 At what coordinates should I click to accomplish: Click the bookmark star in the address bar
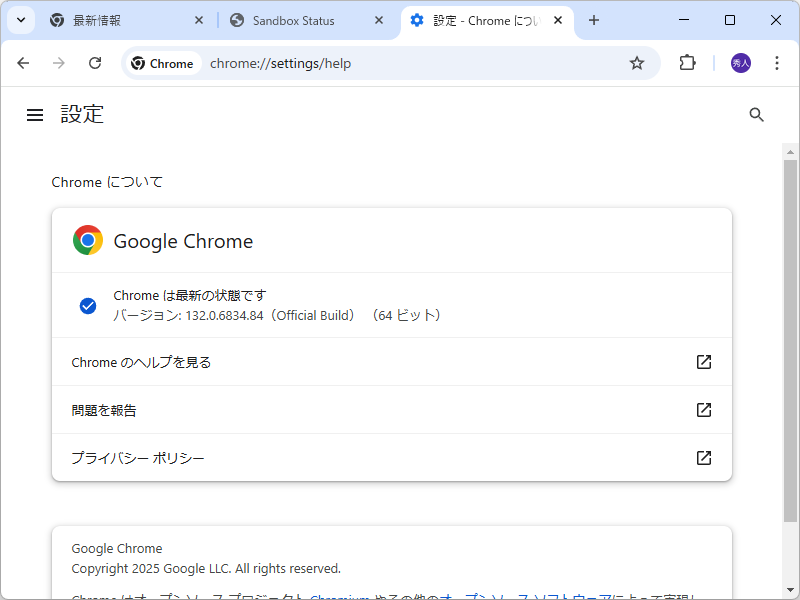637,62
